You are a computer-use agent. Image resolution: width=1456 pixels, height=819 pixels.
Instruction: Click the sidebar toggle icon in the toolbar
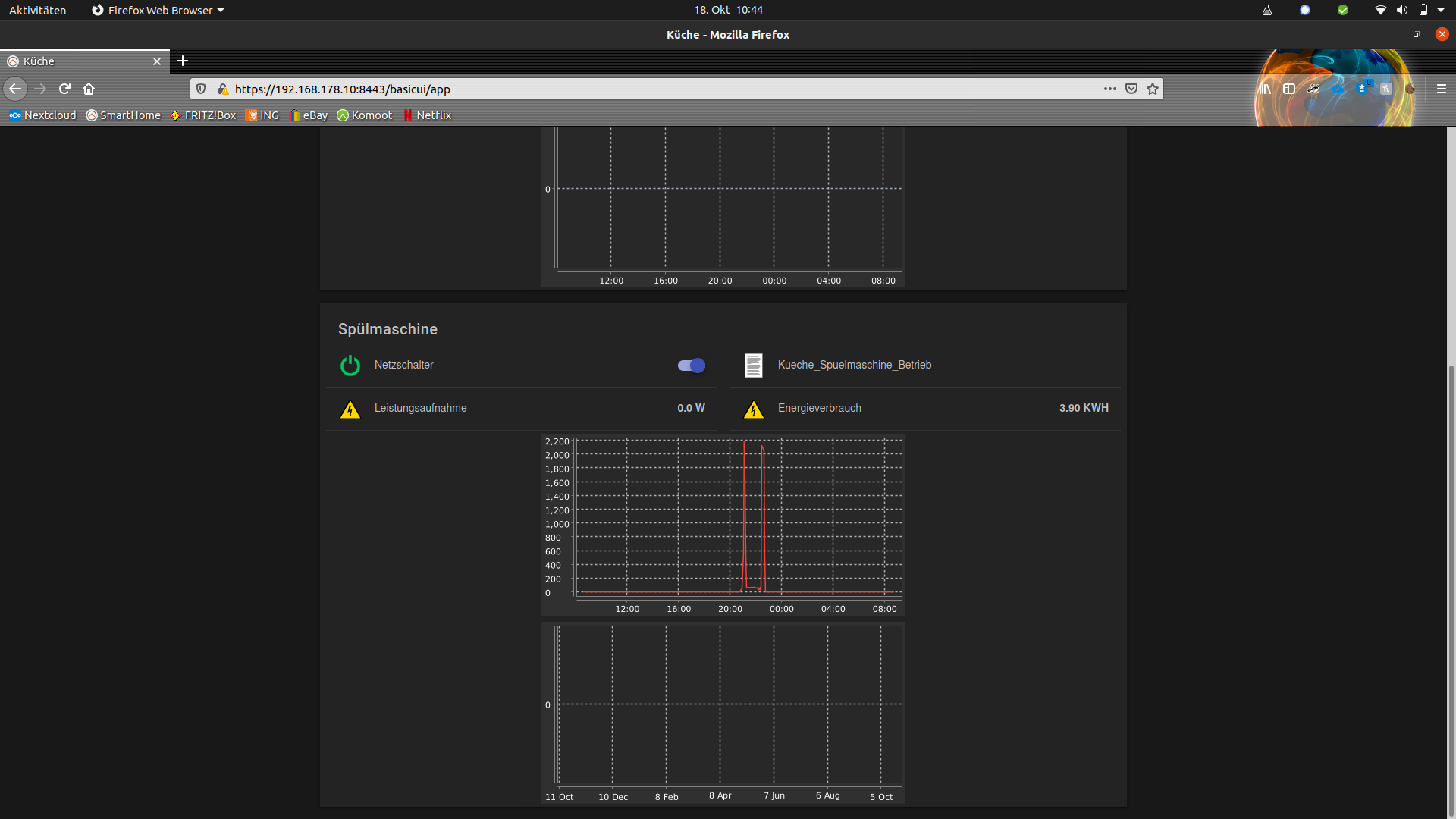tap(1289, 89)
